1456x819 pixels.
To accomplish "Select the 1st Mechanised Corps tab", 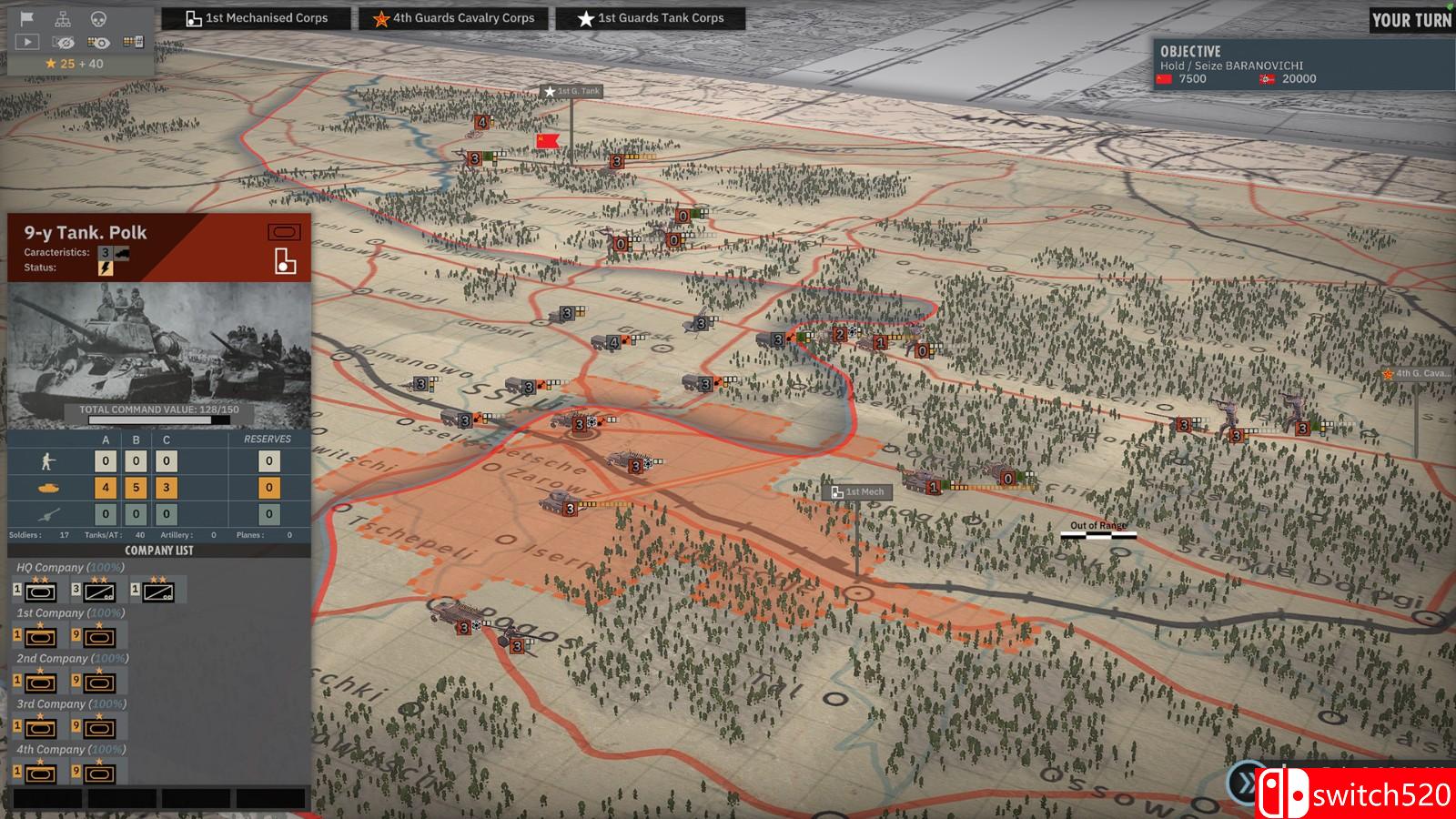I will [256, 18].
